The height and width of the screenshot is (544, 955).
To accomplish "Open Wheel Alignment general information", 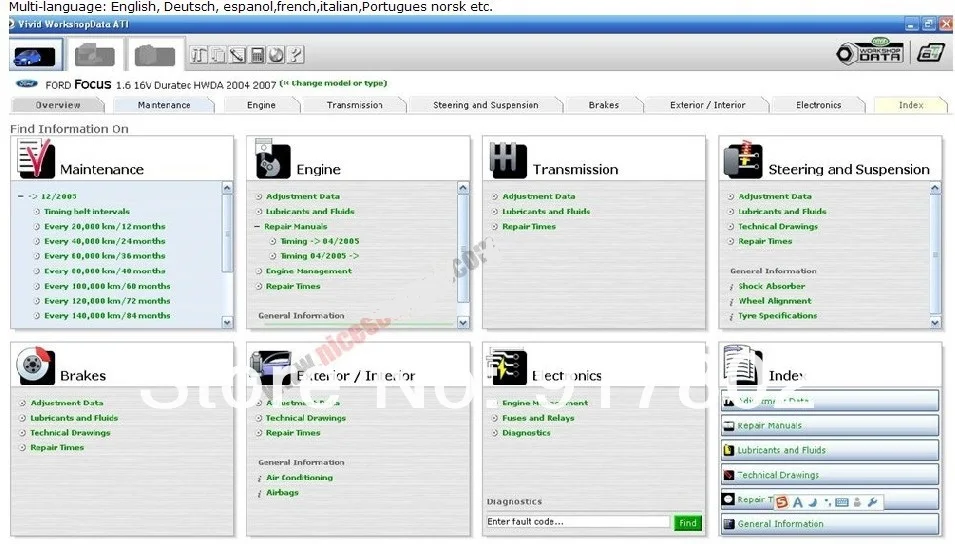I will coord(775,301).
